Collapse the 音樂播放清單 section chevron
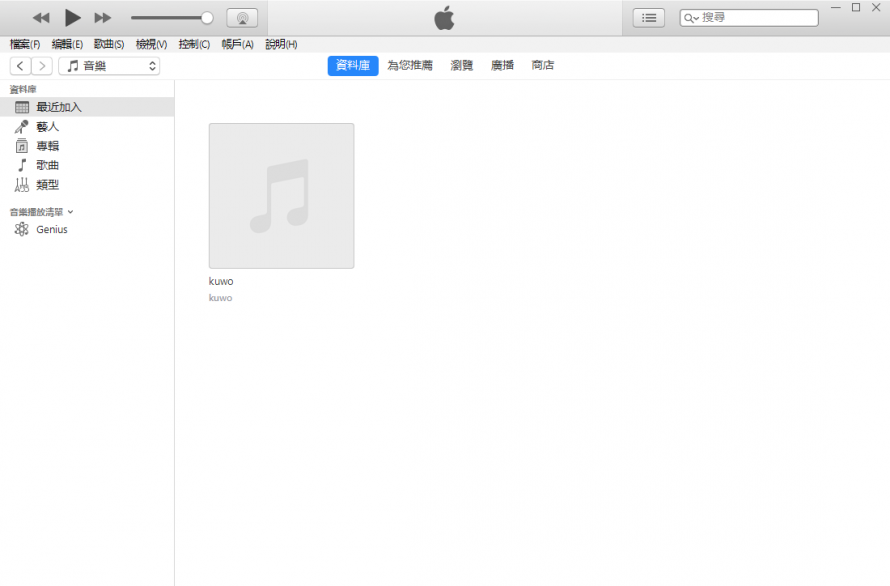The image size is (890, 586). click(x=70, y=212)
